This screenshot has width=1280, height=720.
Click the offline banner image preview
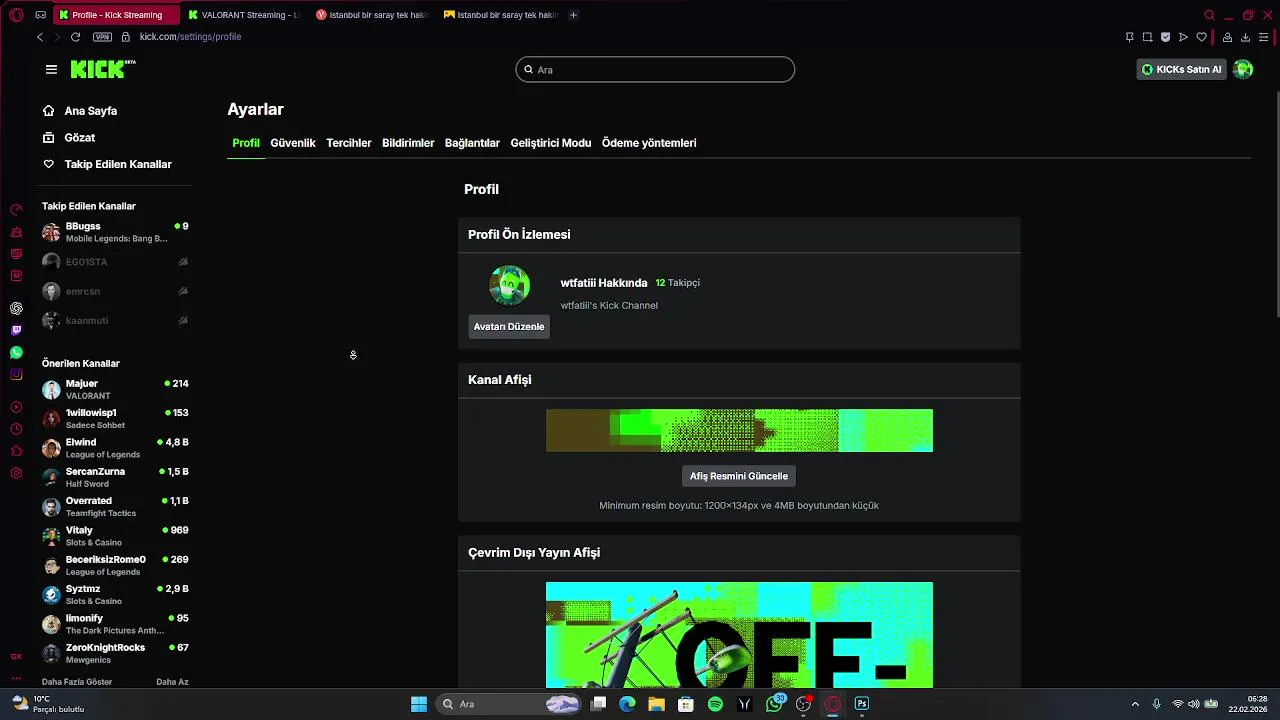[x=739, y=635]
